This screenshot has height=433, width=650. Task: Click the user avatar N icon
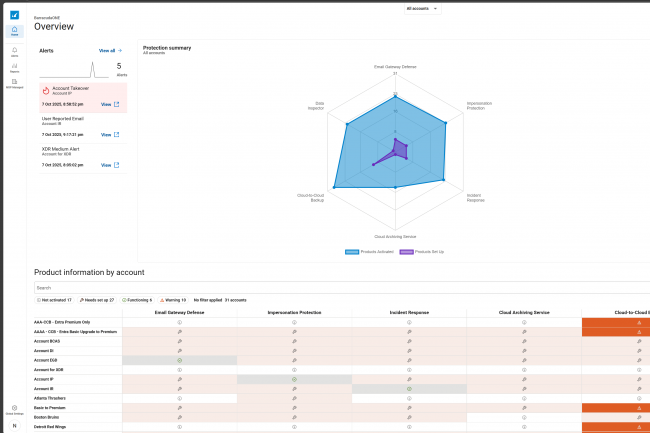[x=14, y=426]
